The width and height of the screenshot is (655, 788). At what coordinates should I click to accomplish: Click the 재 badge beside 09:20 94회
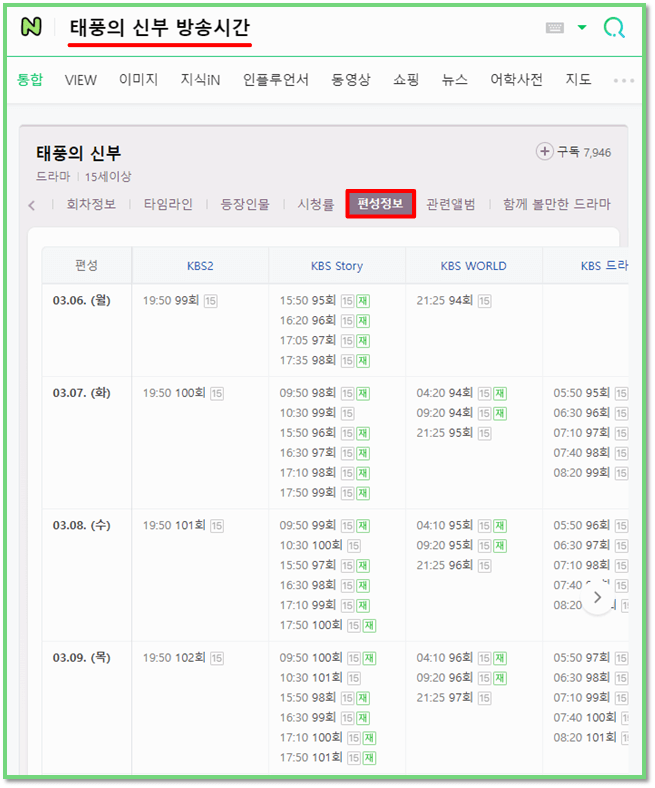click(500, 413)
